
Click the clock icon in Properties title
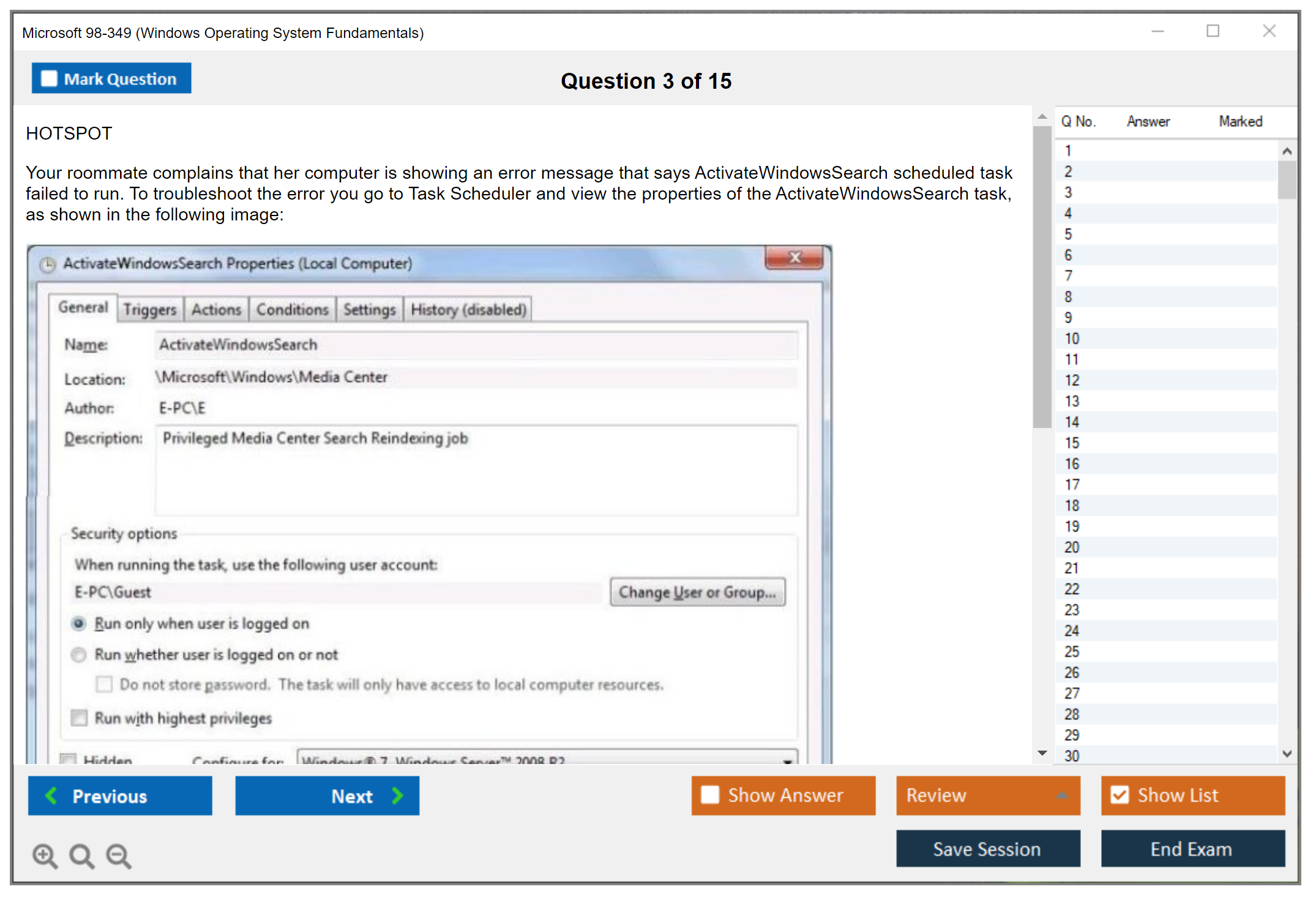[48, 264]
